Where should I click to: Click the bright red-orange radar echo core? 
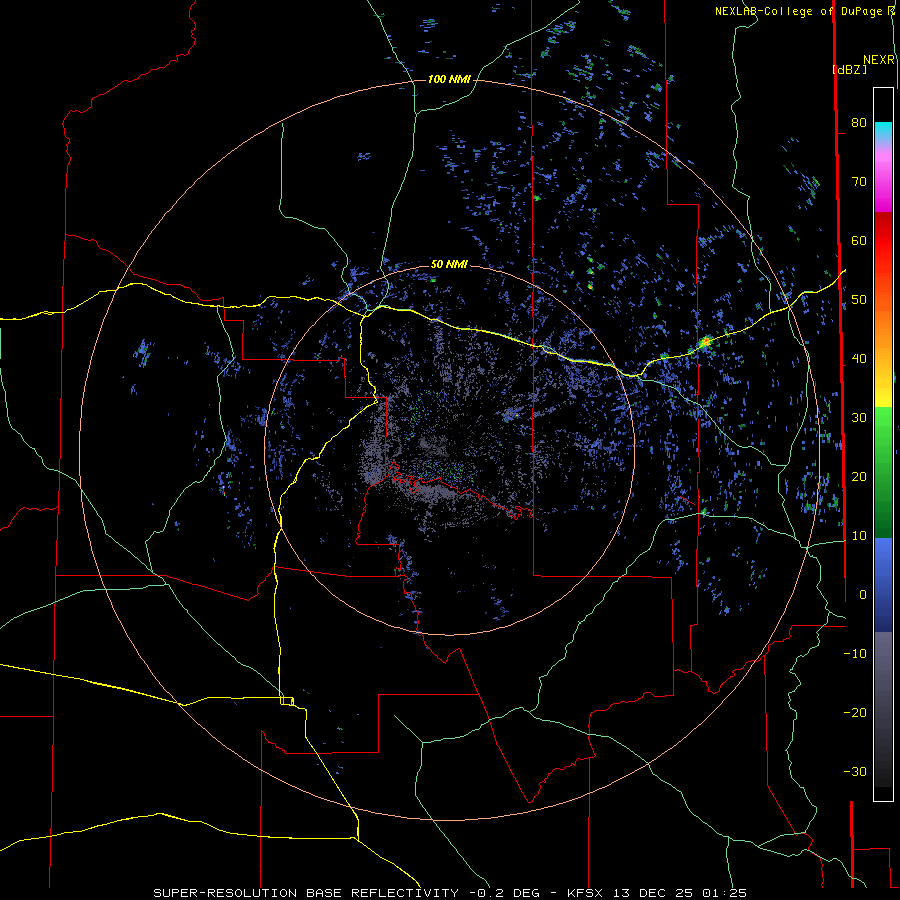coord(705,343)
